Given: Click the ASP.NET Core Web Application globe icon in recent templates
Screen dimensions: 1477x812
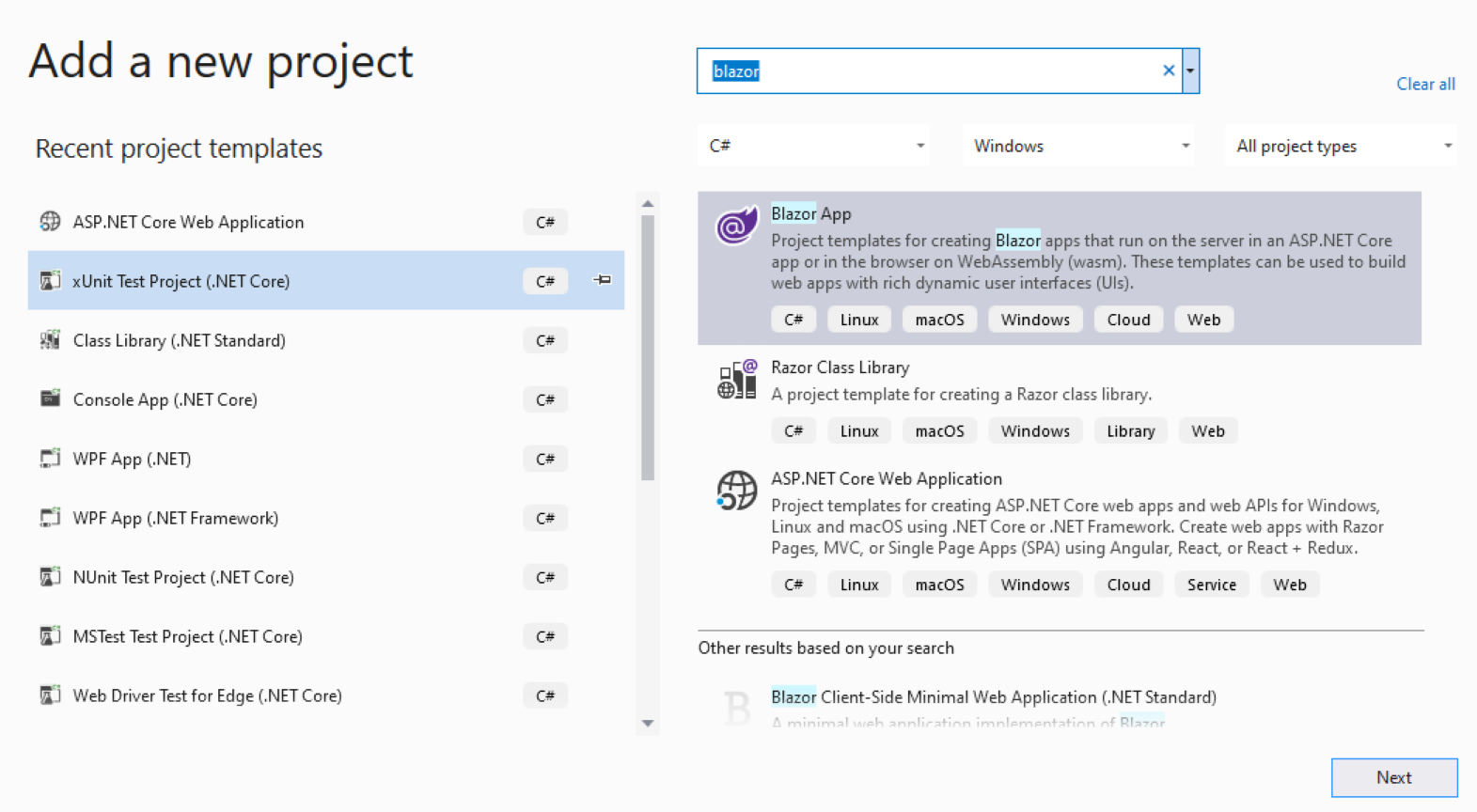Looking at the screenshot, I should (x=50, y=222).
